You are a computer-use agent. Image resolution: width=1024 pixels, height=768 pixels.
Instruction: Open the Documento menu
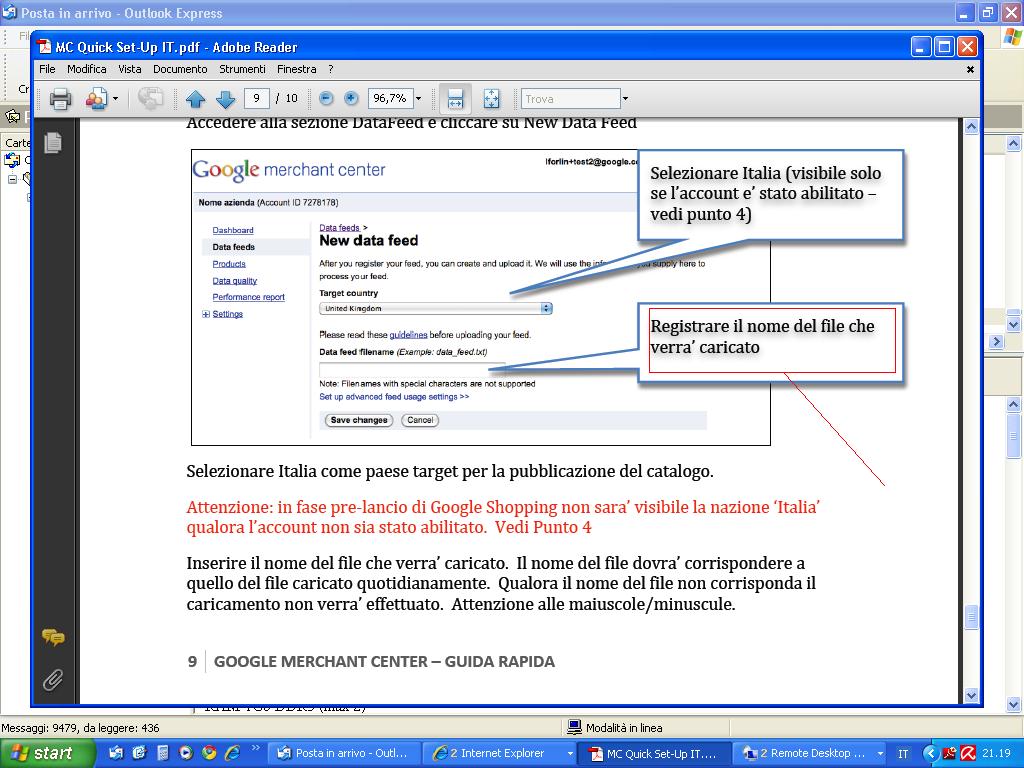coord(180,69)
